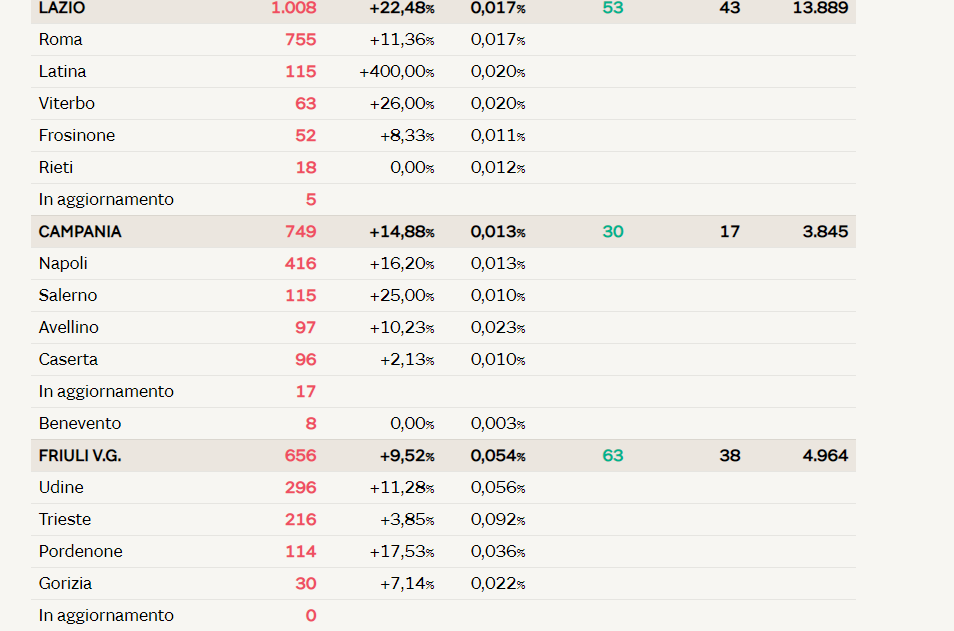
Task: Select the Avellino province name
Action: point(68,327)
